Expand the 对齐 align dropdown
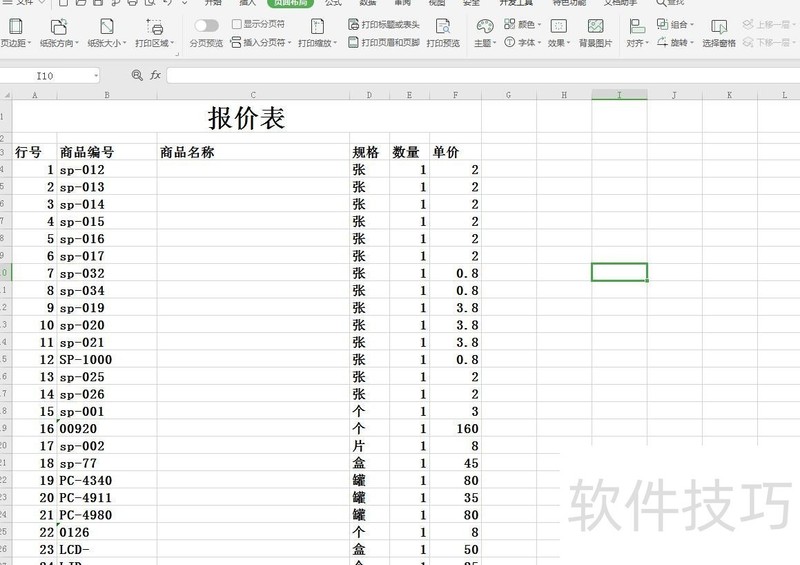The height and width of the screenshot is (565, 800). click(646, 43)
